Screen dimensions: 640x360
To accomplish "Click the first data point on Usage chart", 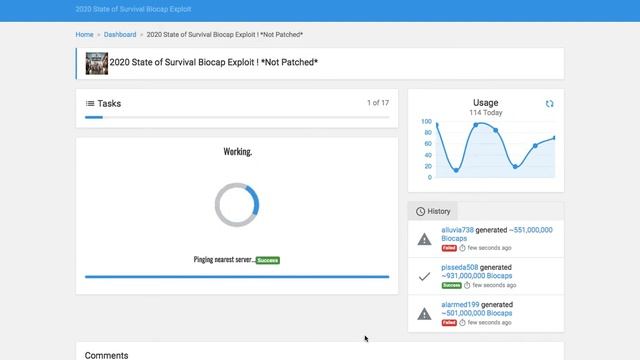I will tap(437, 125).
